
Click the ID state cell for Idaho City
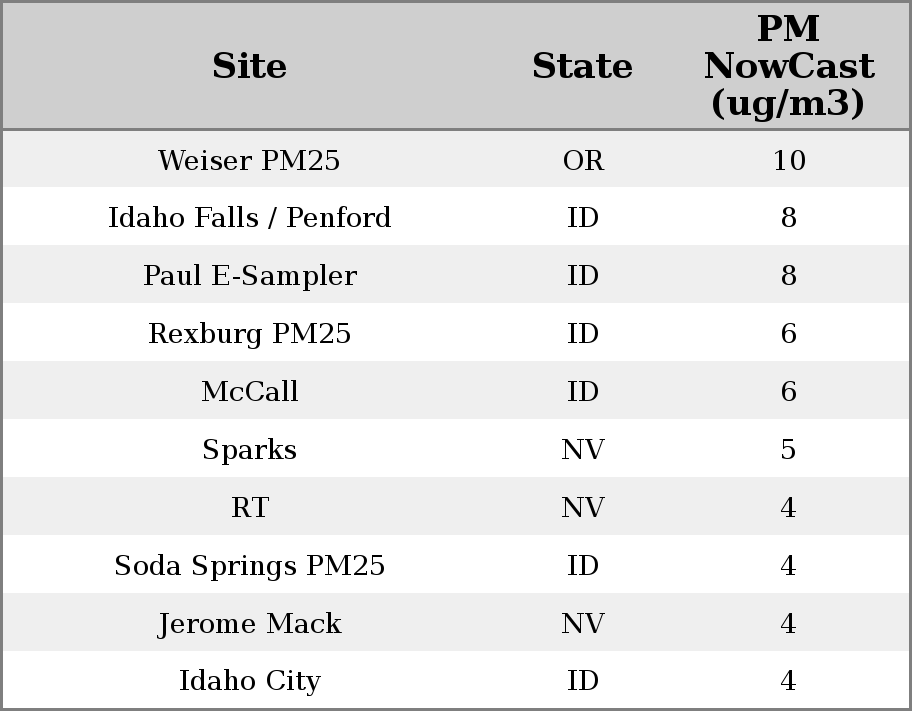pyautogui.click(x=583, y=681)
